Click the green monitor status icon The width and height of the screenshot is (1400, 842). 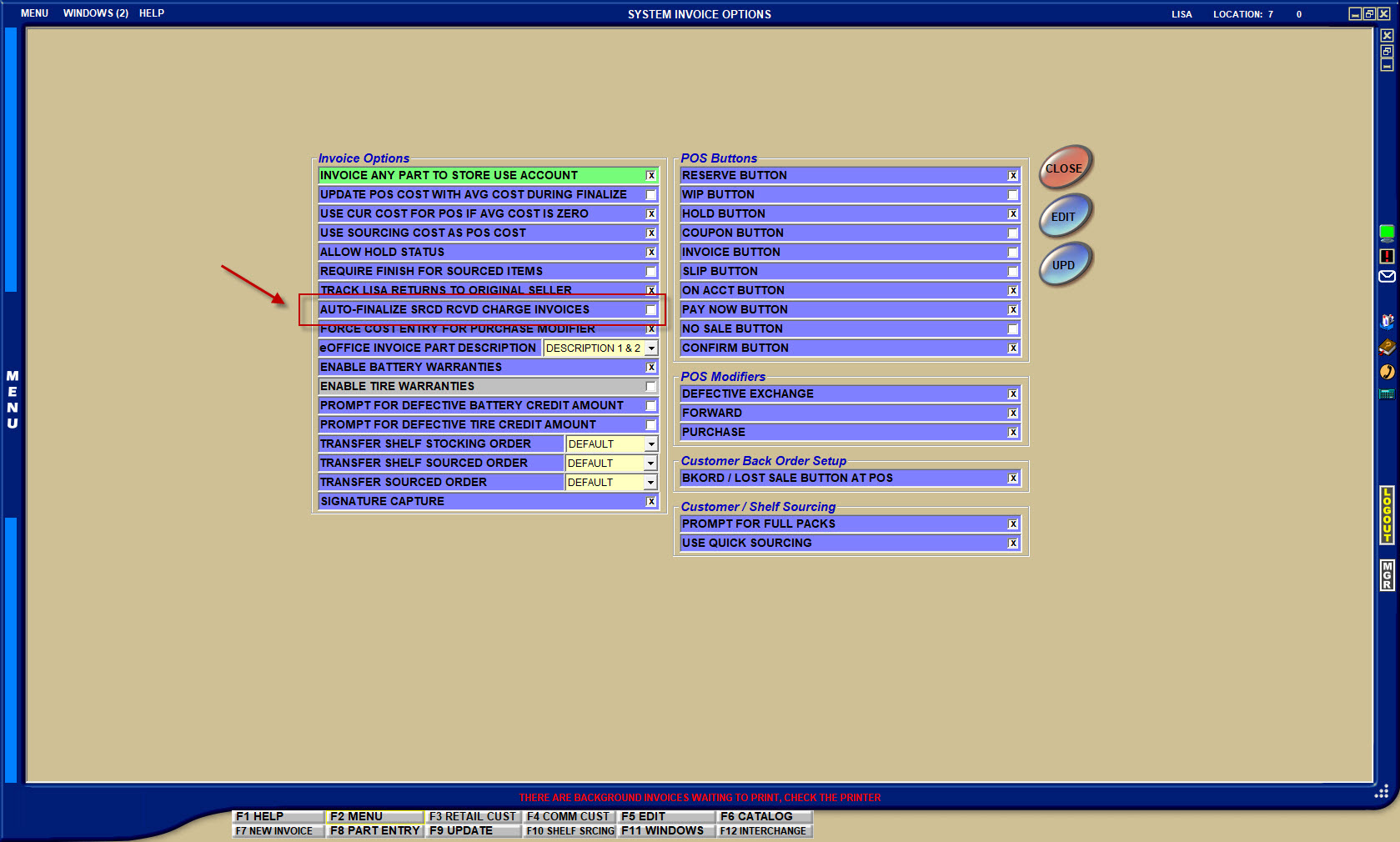pos(1387,233)
